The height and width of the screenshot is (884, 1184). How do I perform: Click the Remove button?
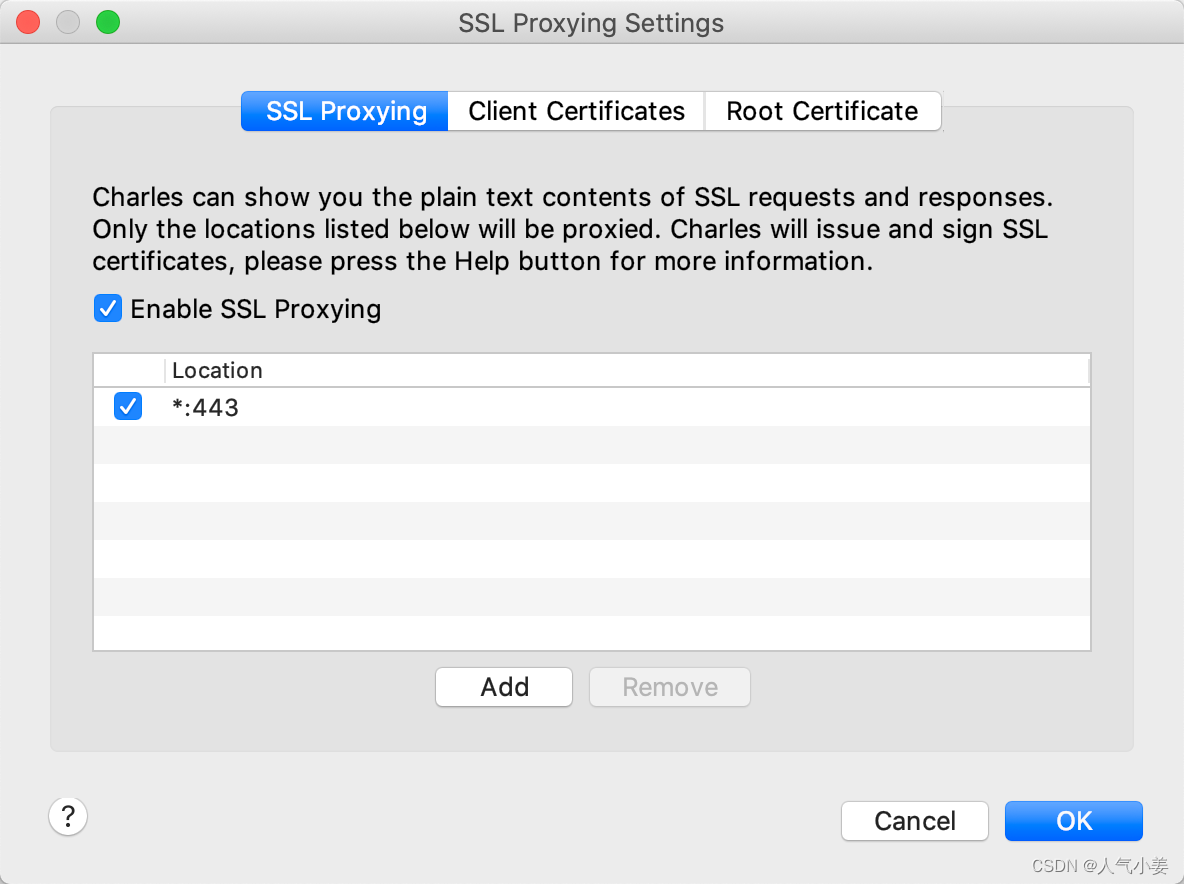[669, 687]
